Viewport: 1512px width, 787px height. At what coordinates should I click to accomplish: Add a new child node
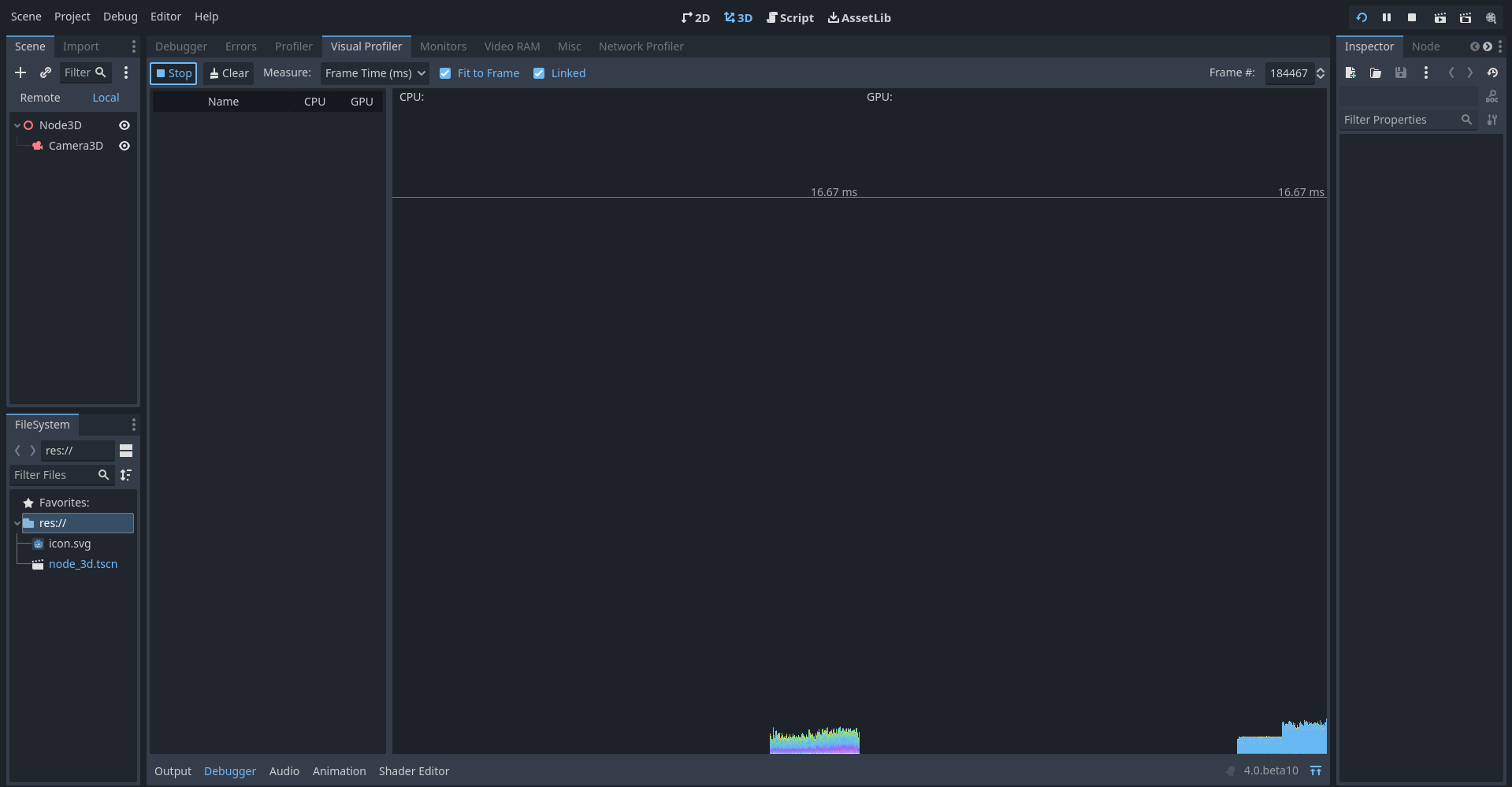[x=20, y=72]
